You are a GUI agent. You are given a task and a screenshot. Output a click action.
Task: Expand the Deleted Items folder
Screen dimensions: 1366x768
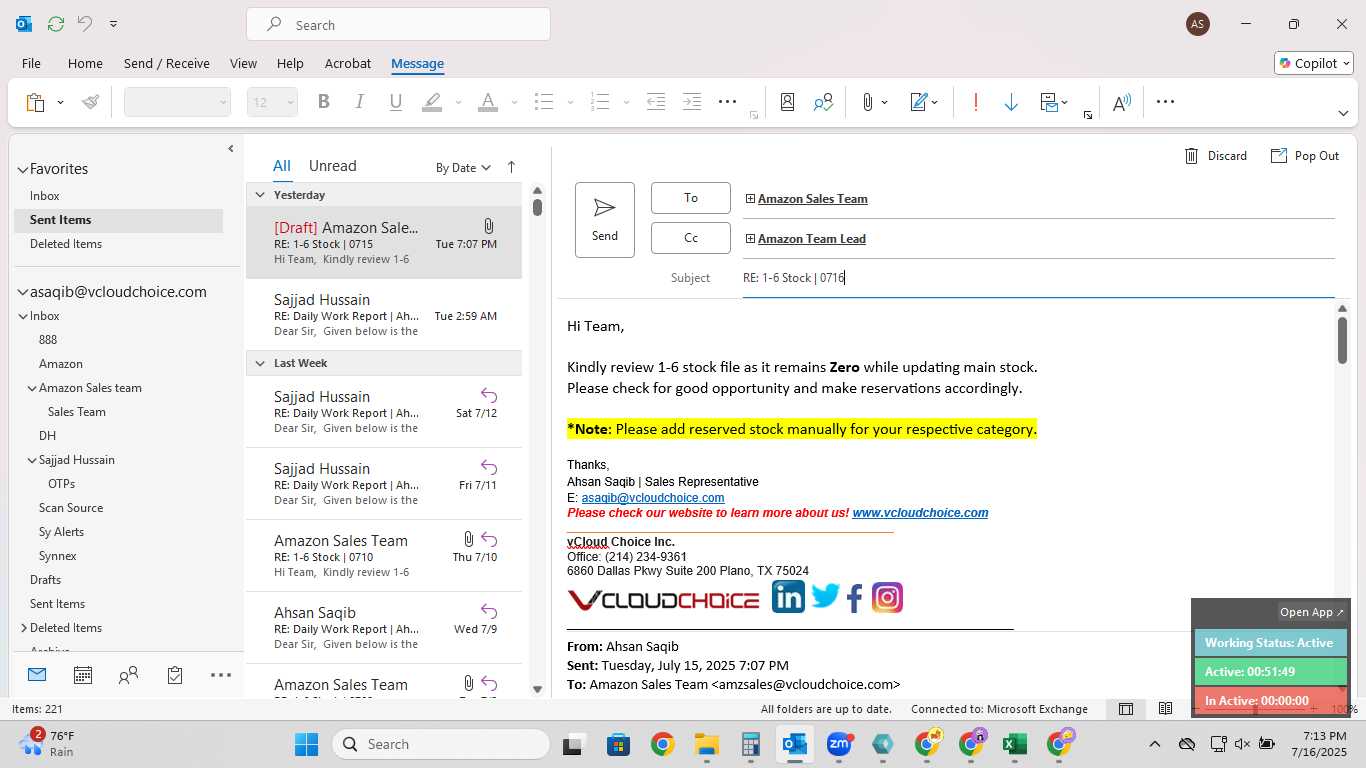click(x=23, y=628)
